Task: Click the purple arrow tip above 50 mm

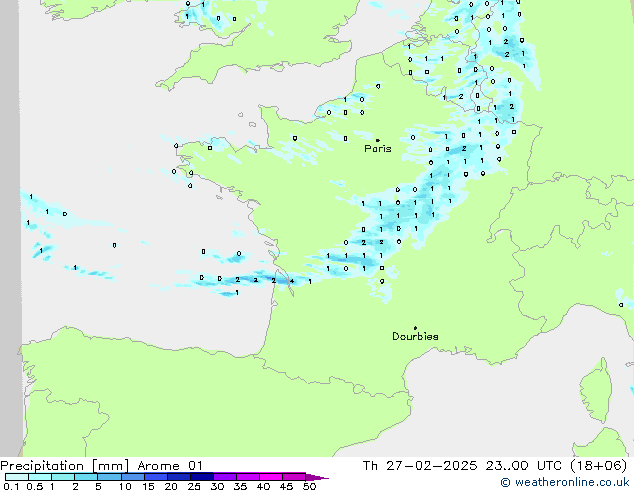Action: [x=317, y=477]
